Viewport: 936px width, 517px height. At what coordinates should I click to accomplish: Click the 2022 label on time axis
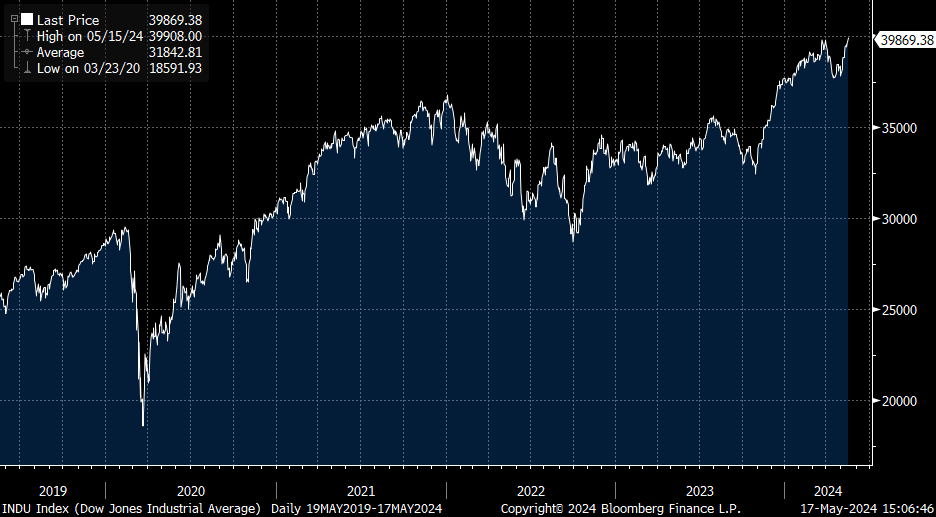[530, 491]
